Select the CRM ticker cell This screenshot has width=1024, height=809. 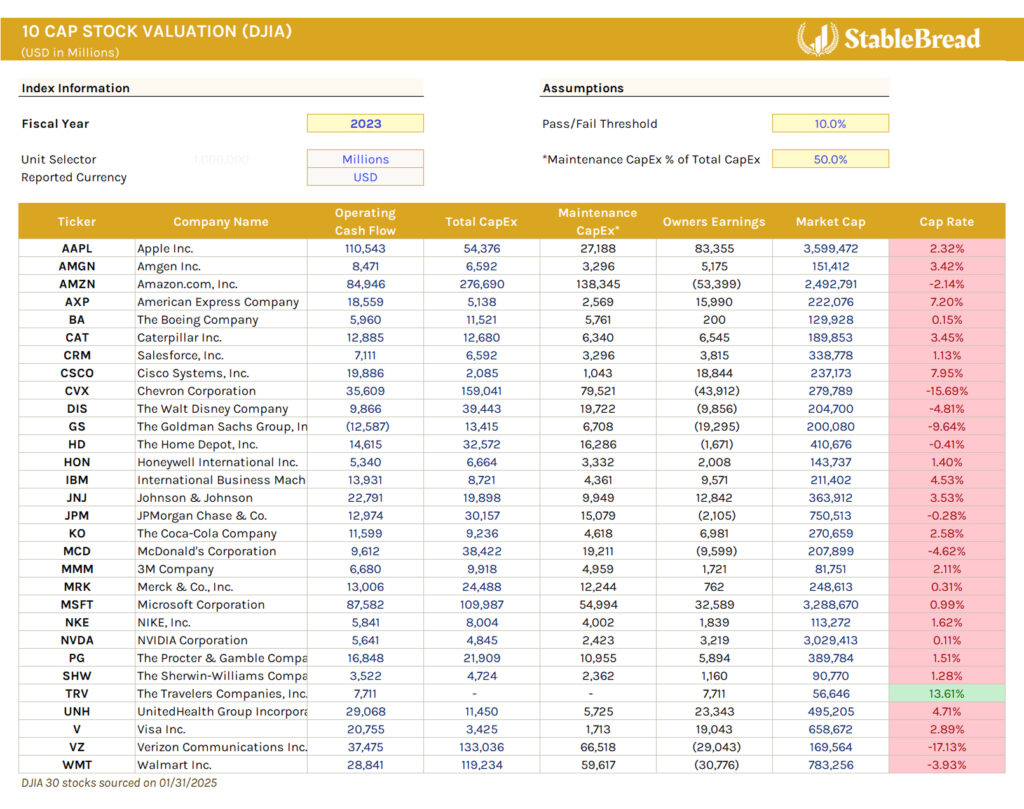click(76, 355)
